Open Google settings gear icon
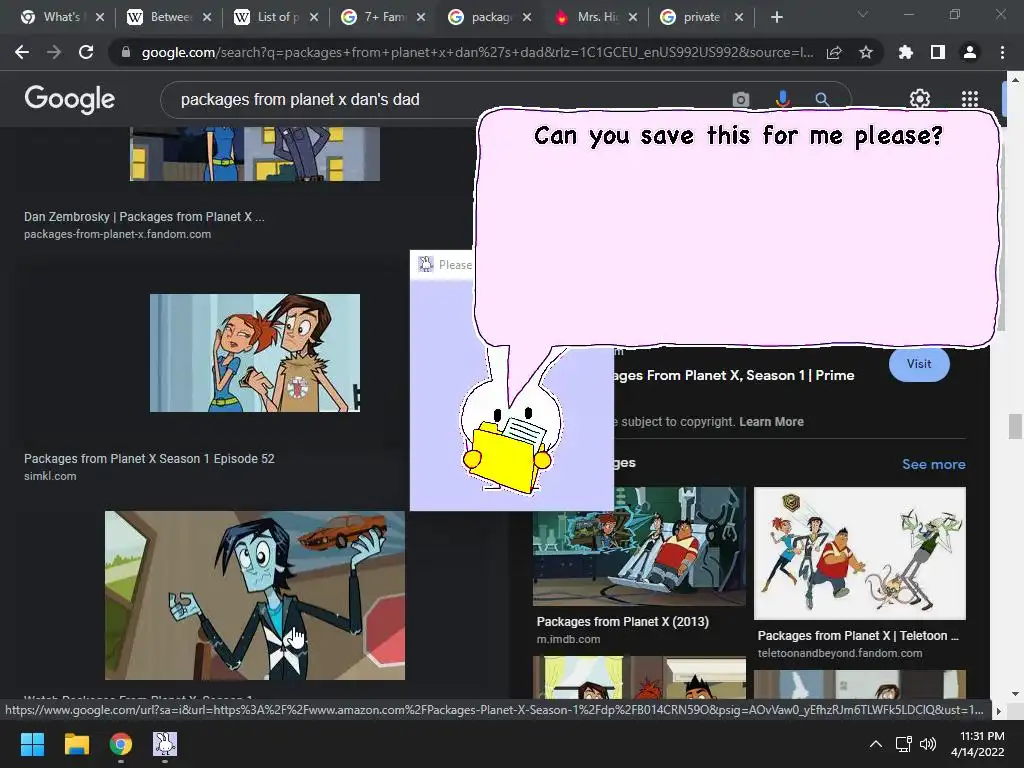 [x=920, y=99]
